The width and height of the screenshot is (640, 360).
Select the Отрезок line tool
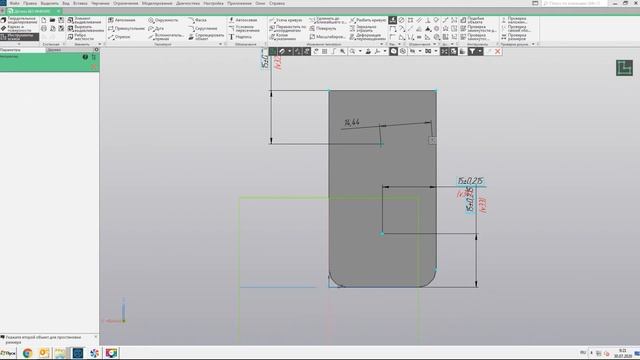[119, 37]
